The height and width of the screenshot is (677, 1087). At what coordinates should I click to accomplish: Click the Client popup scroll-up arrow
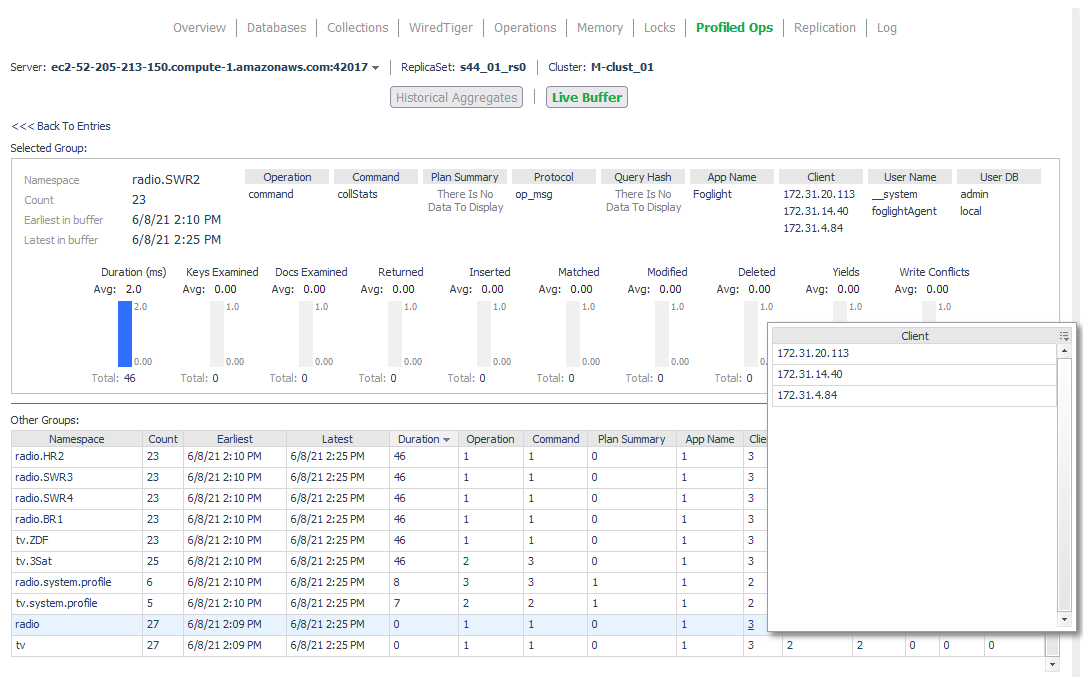tap(1064, 351)
